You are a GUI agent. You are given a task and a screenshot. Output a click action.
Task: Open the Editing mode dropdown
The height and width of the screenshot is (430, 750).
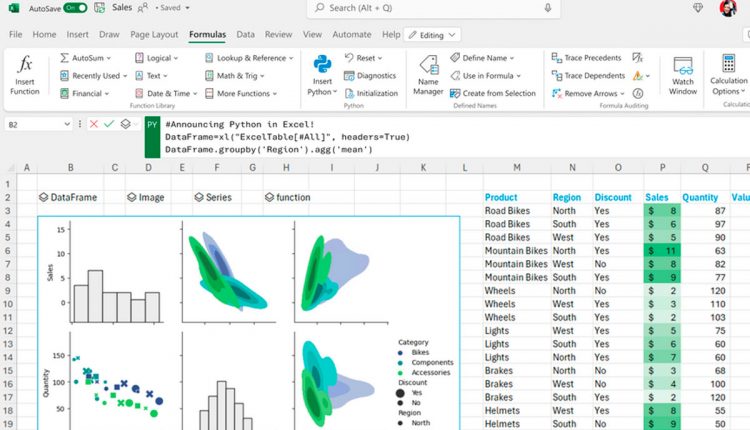(x=432, y=35)
